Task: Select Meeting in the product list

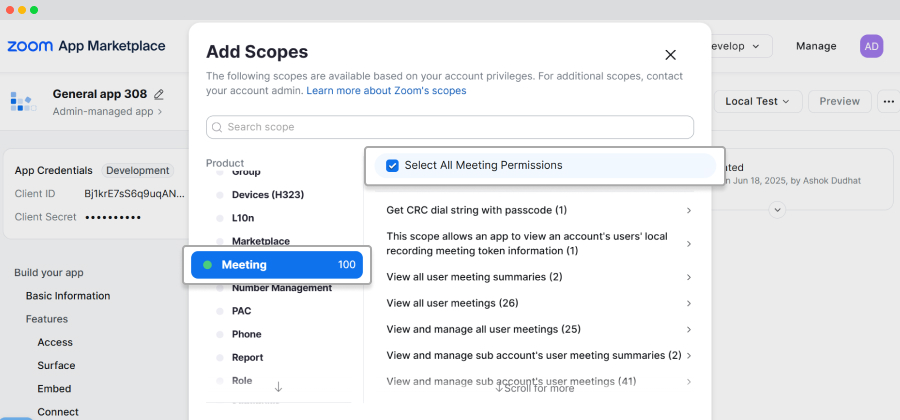Action: click(x=277, y=265)
